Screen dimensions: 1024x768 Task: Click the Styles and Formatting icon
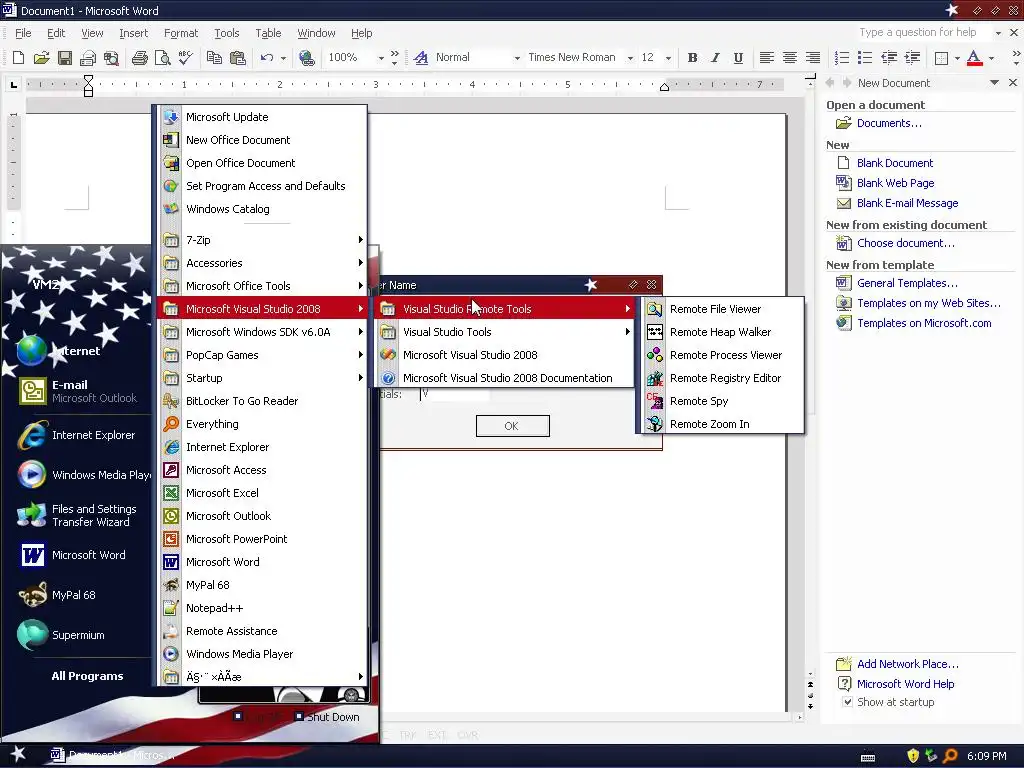coord(421,57)
